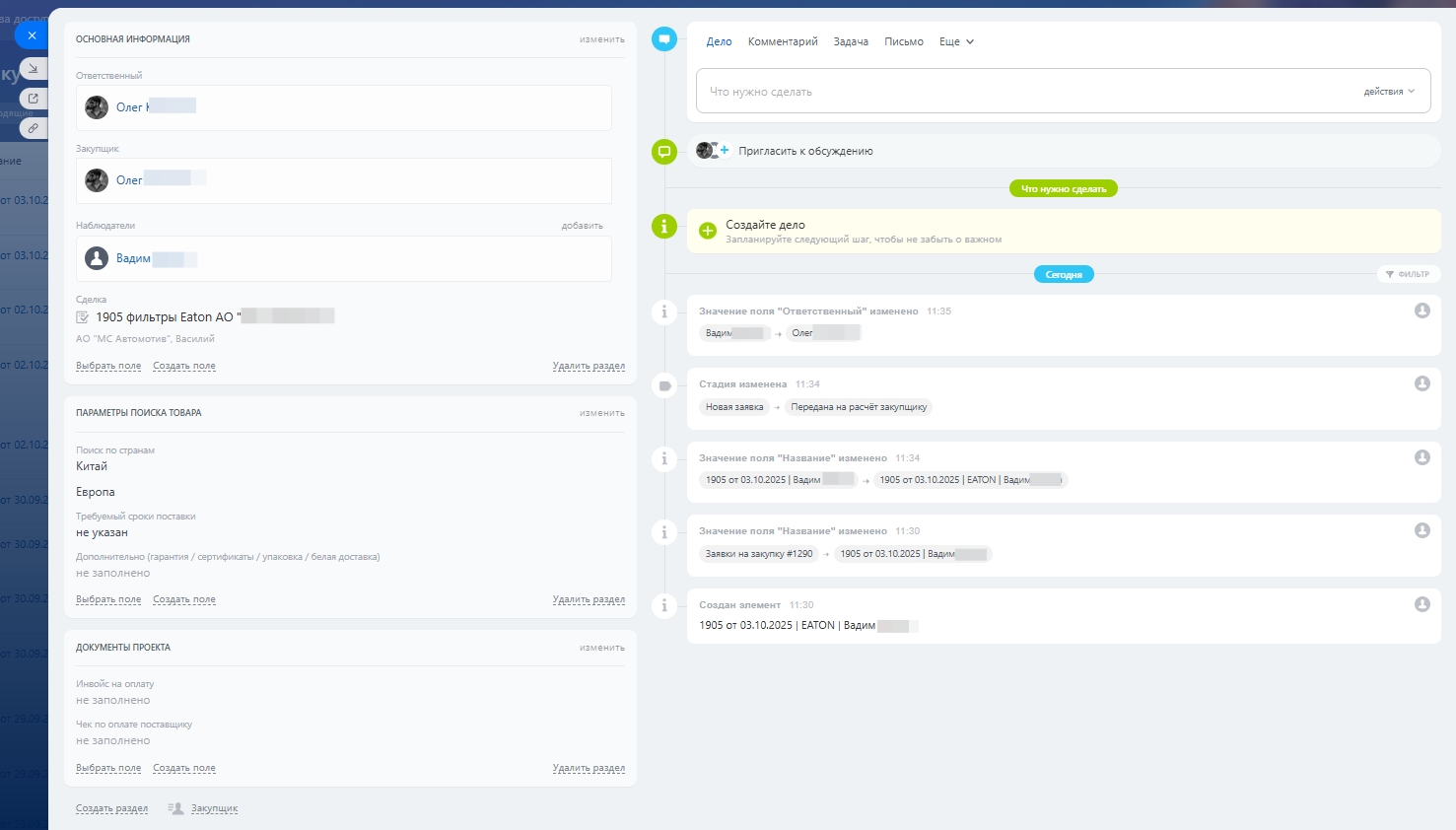Click the document icon next to deal 1905

point(83,317)
